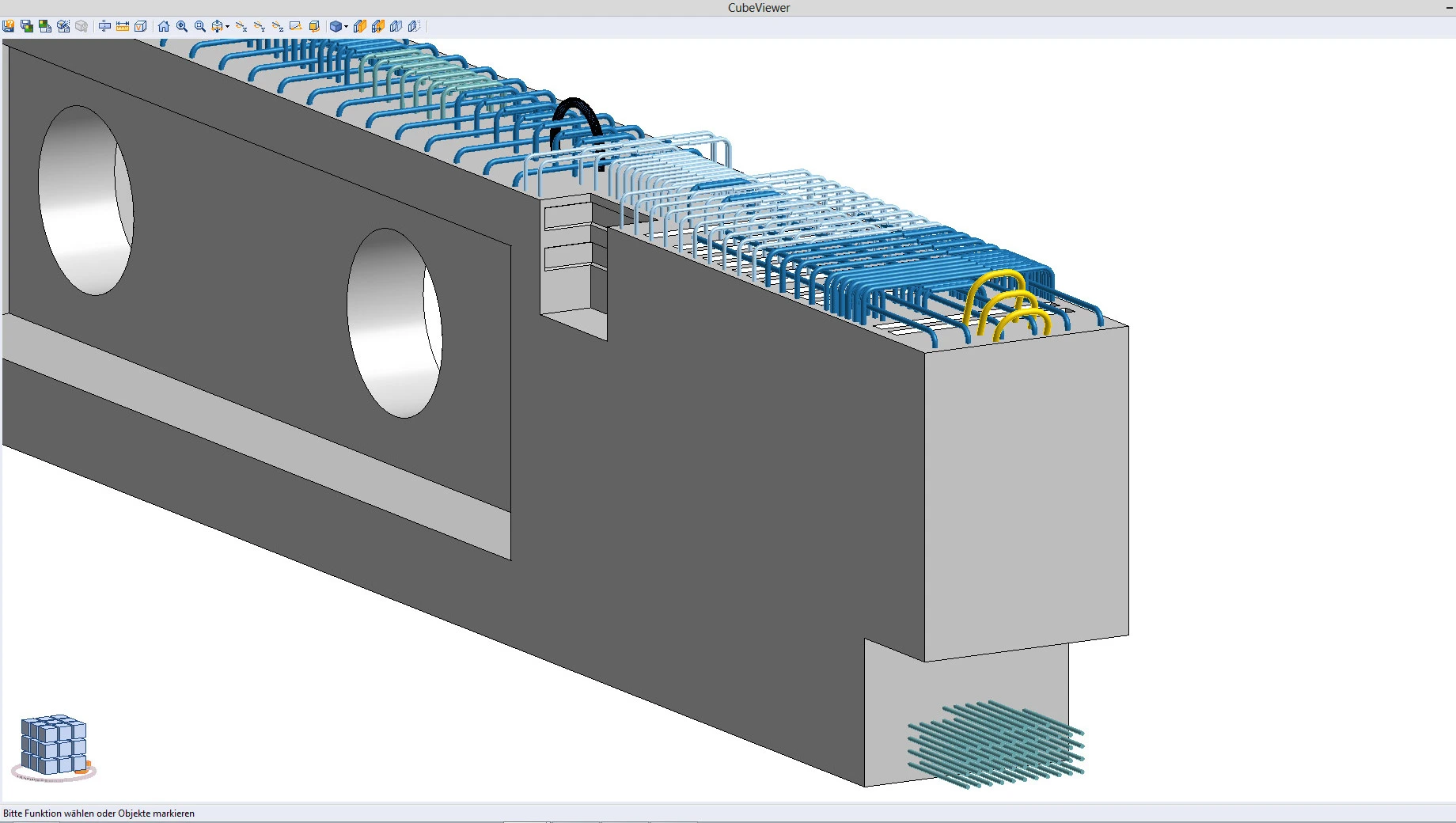
Task: Click the navigation cube widget
Action: click(x=54, y=748)
